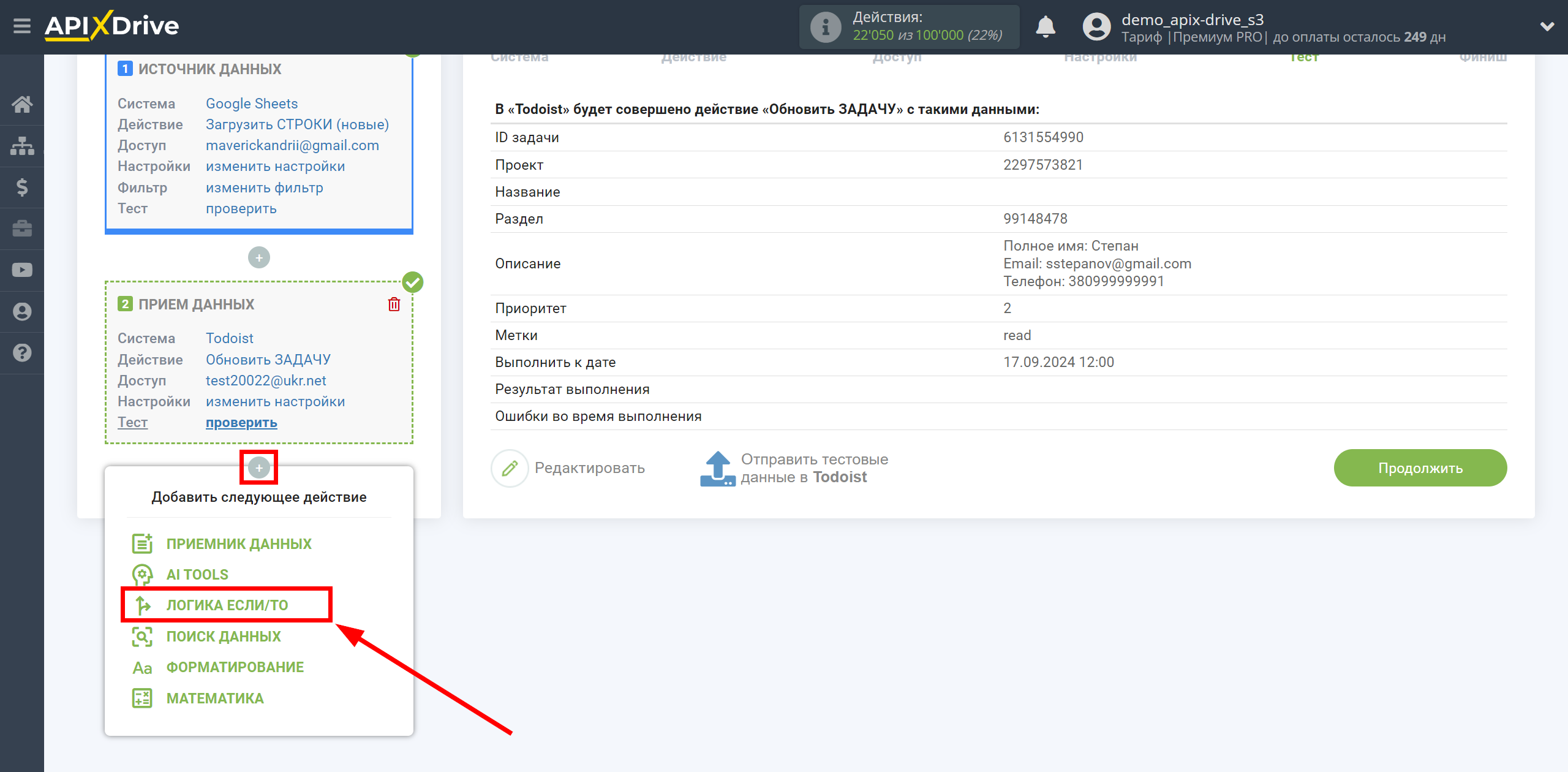Open help question icon in sidebar
The width and height of the screenshot is (1568, 772).
point(22,353)
